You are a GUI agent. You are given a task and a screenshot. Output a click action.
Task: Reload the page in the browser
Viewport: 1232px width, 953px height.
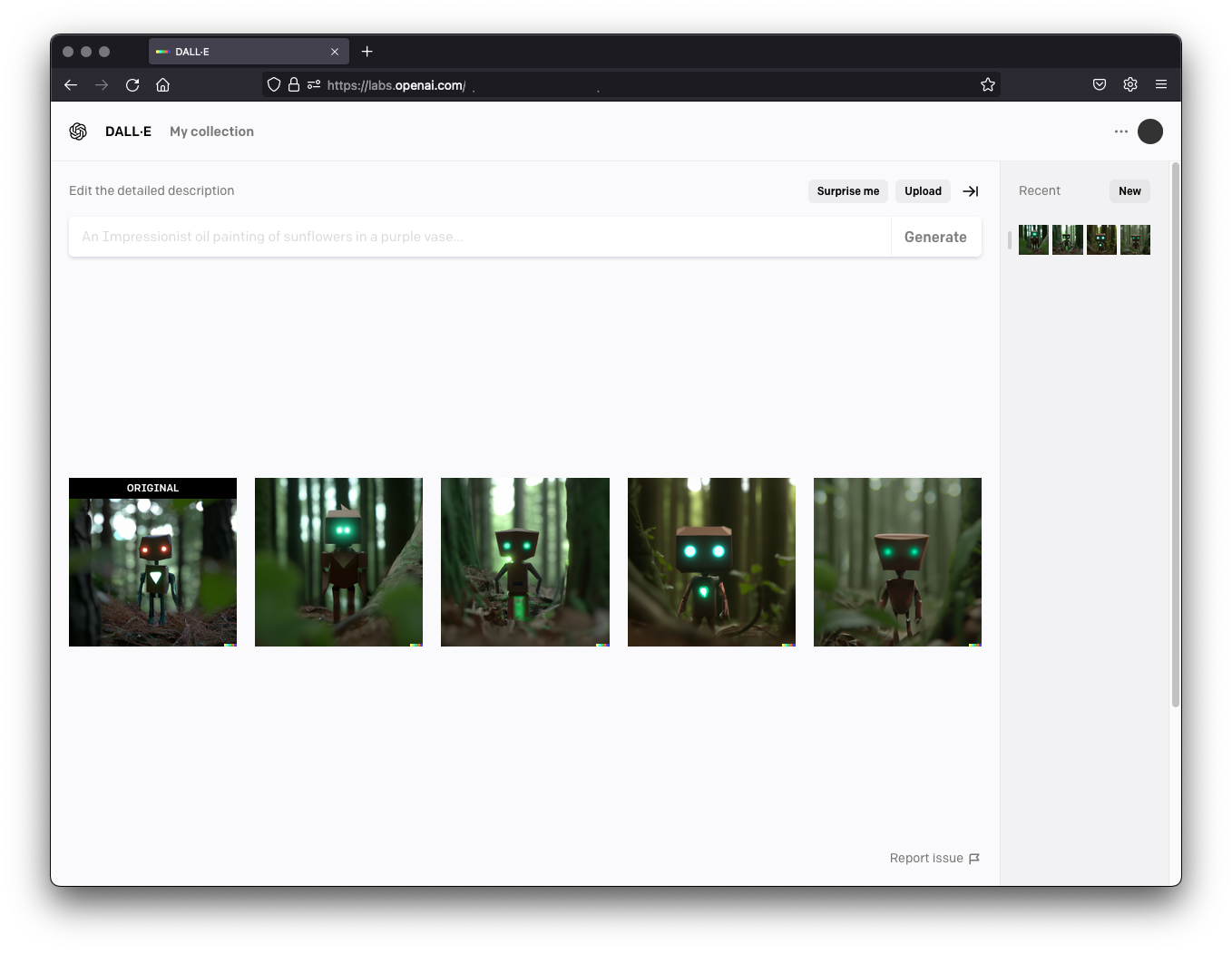(132, 85)
